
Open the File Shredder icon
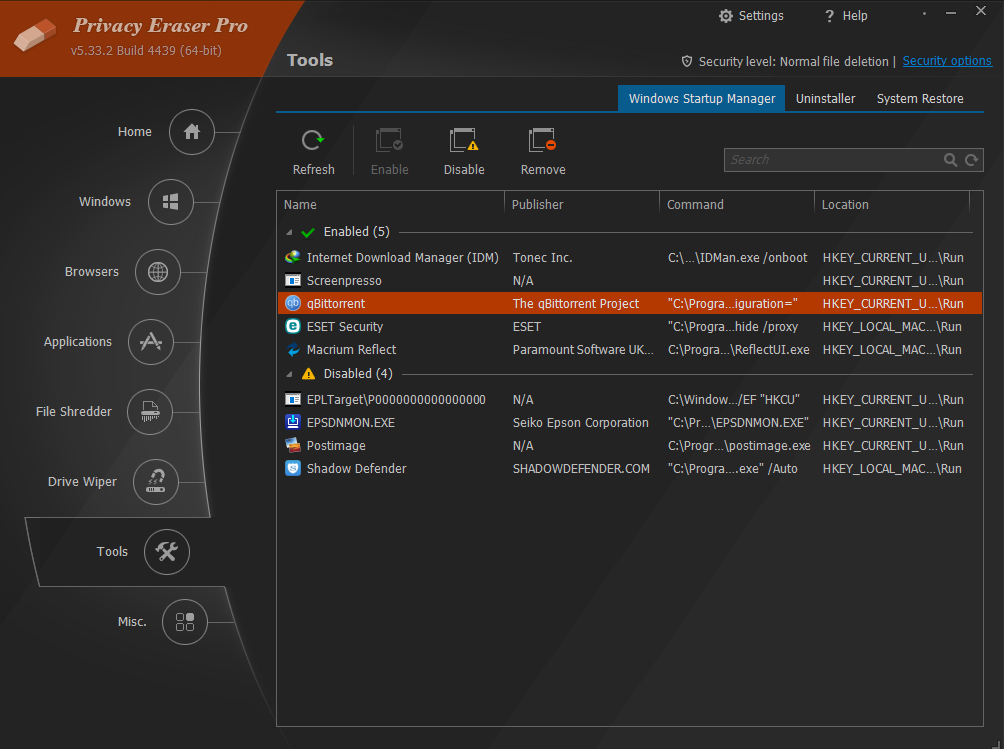tap(150, 412)
